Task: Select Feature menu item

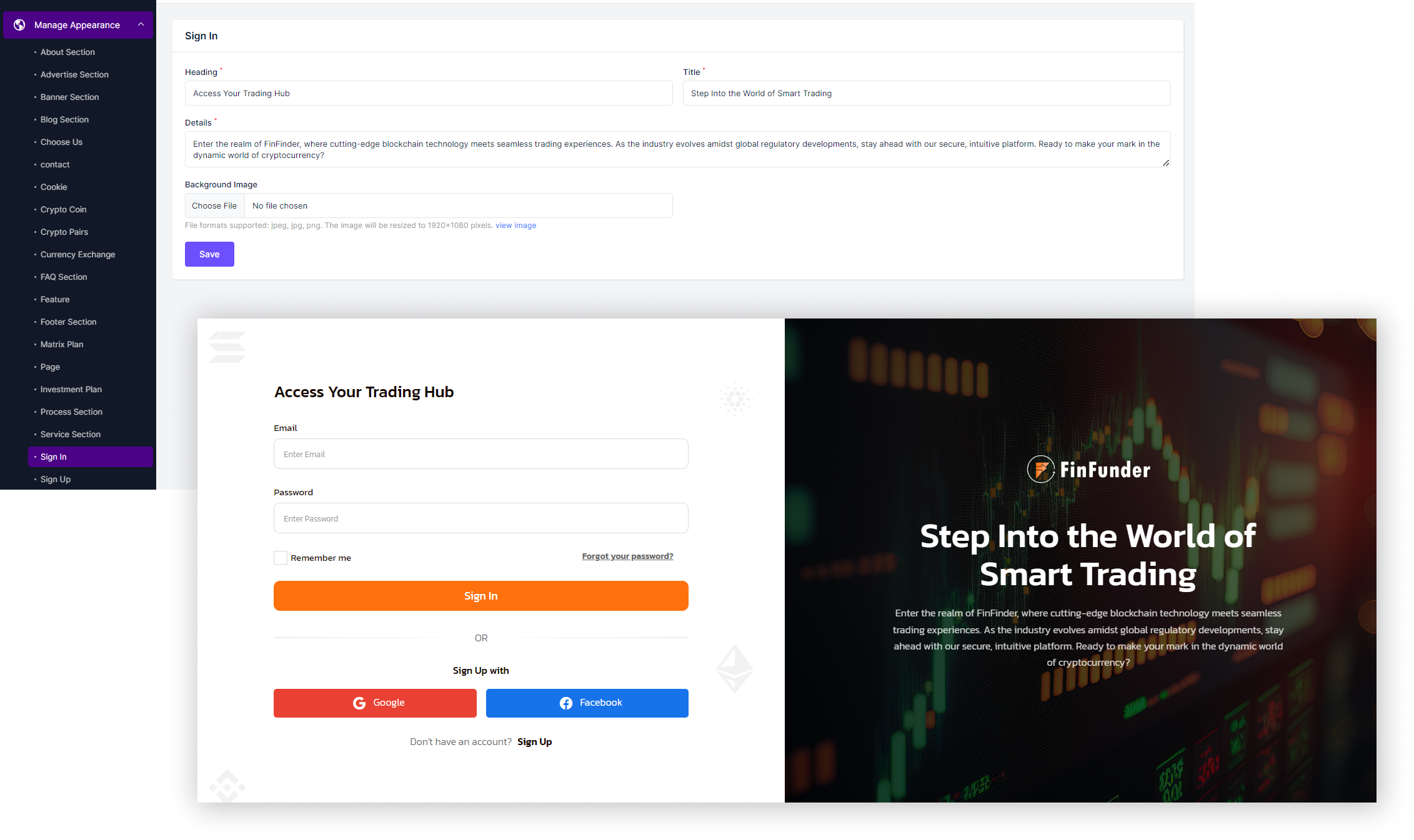Action: 55,299
